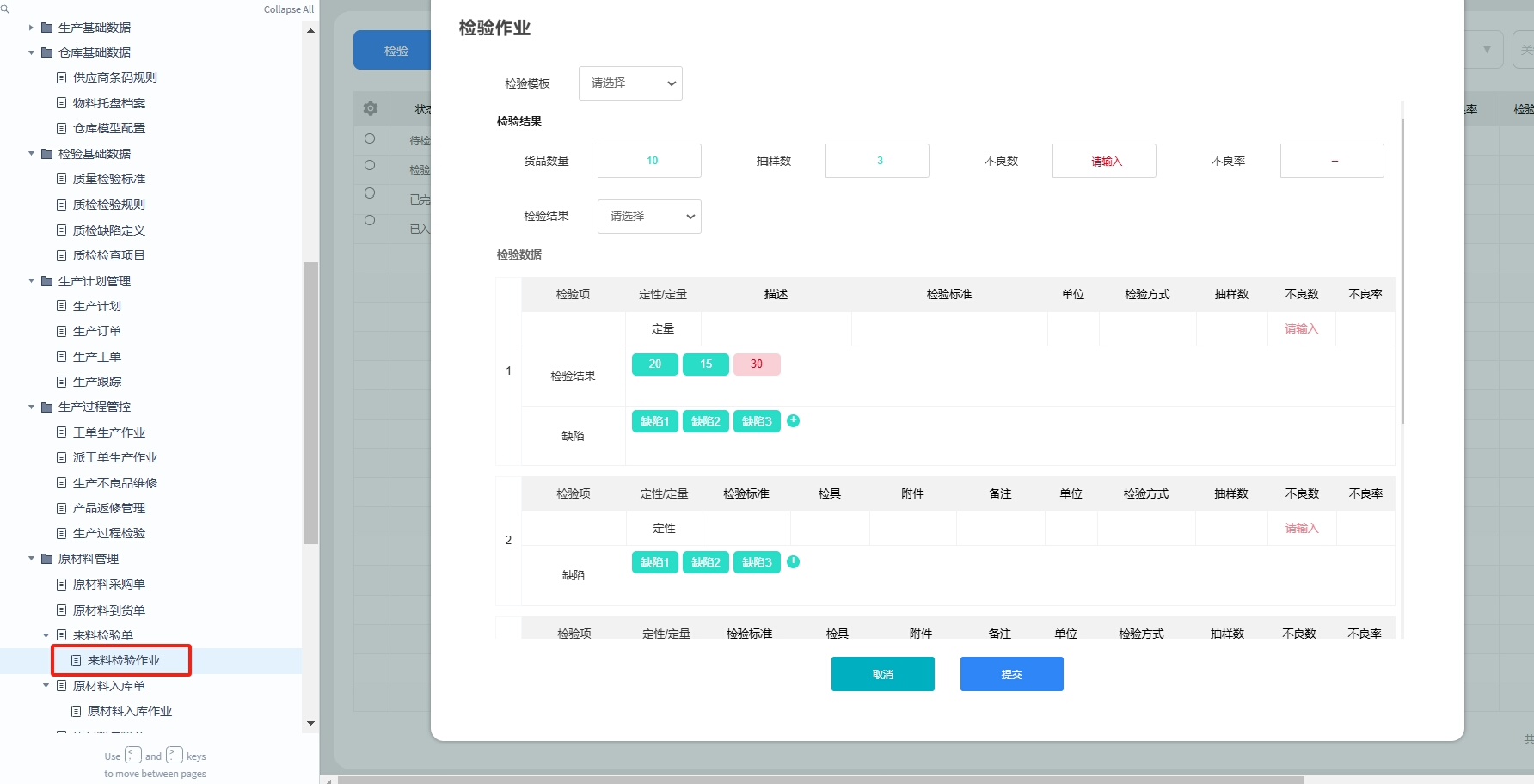Screen dimensions: 1534x784
Task: Select the first row radio button
Action: pos(370,138)
